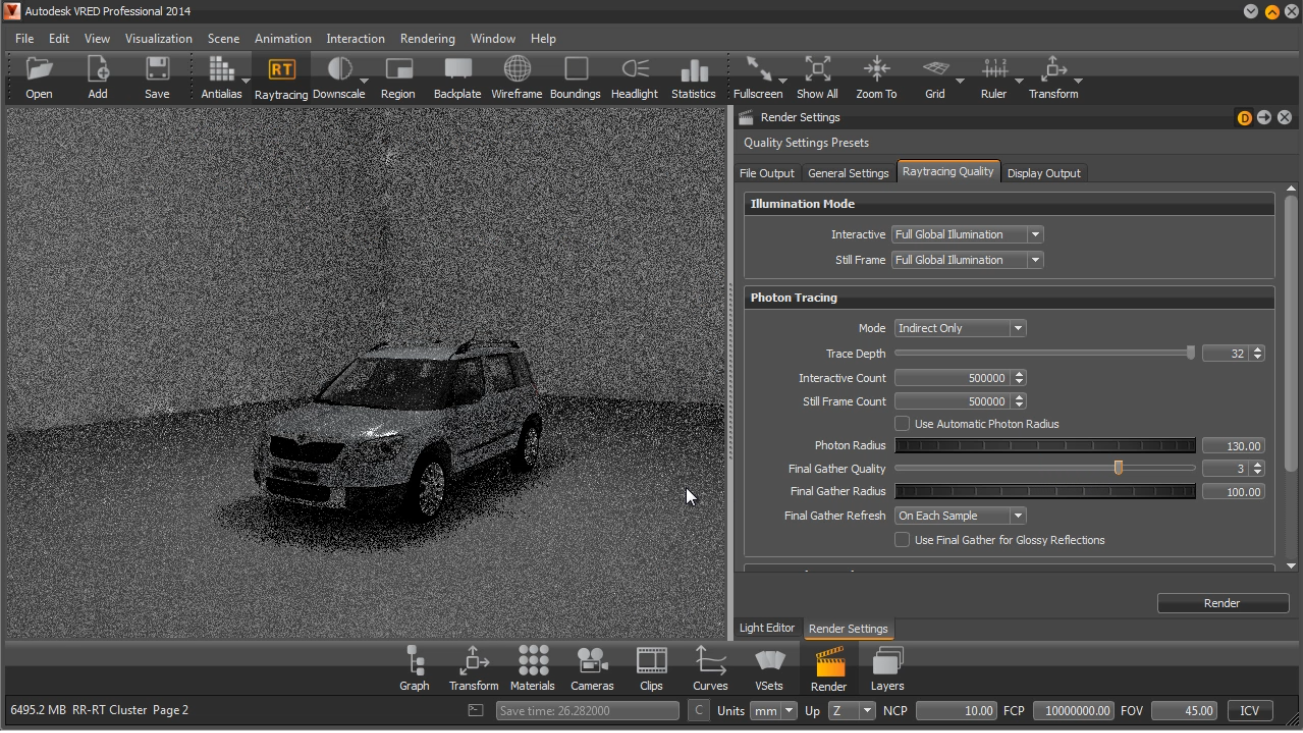Open the Scene menu
Screen dimensions: 1303x733
[223, 39]
